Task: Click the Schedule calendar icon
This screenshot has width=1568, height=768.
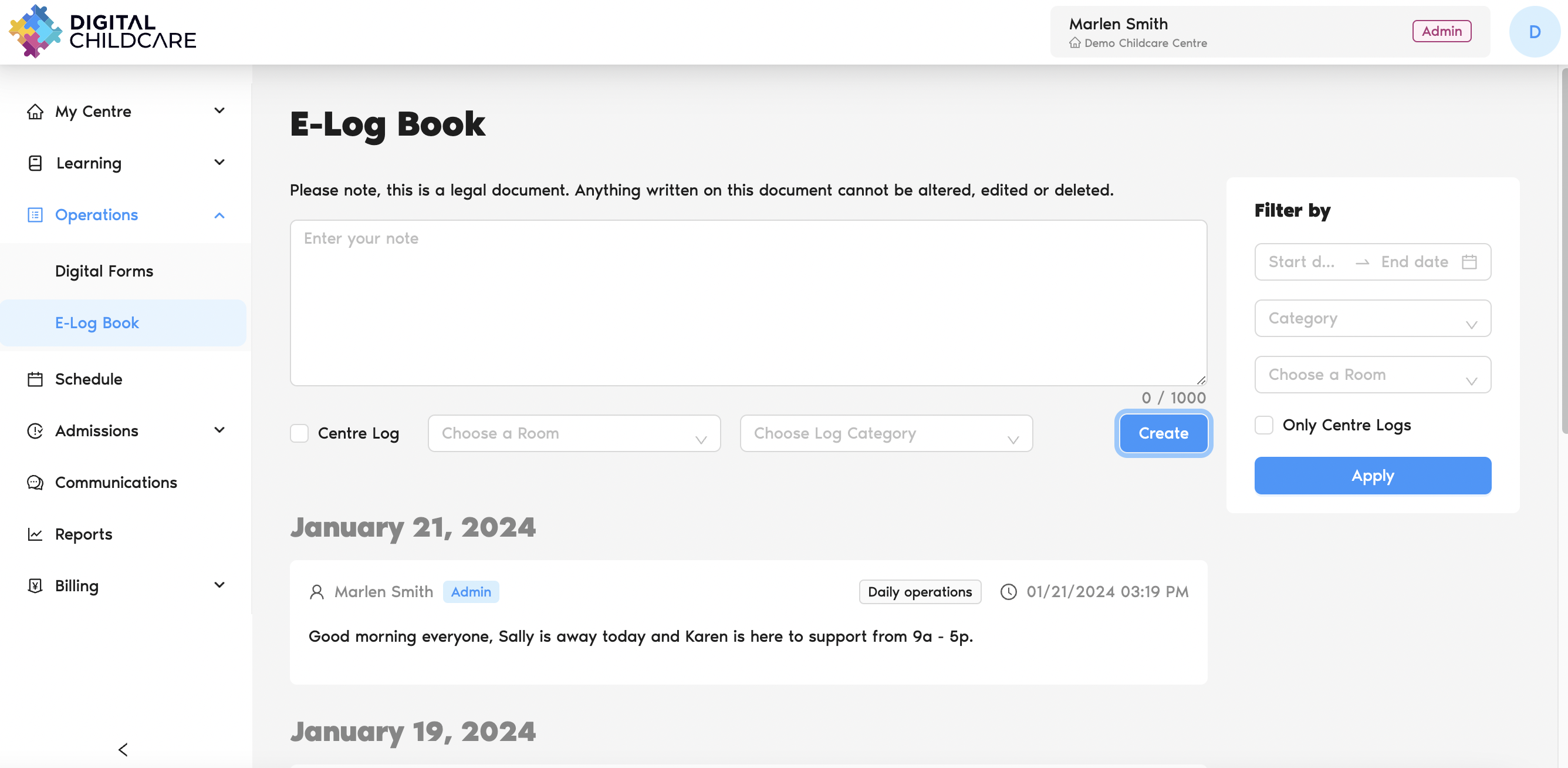Action: click(x=35, y=379)
